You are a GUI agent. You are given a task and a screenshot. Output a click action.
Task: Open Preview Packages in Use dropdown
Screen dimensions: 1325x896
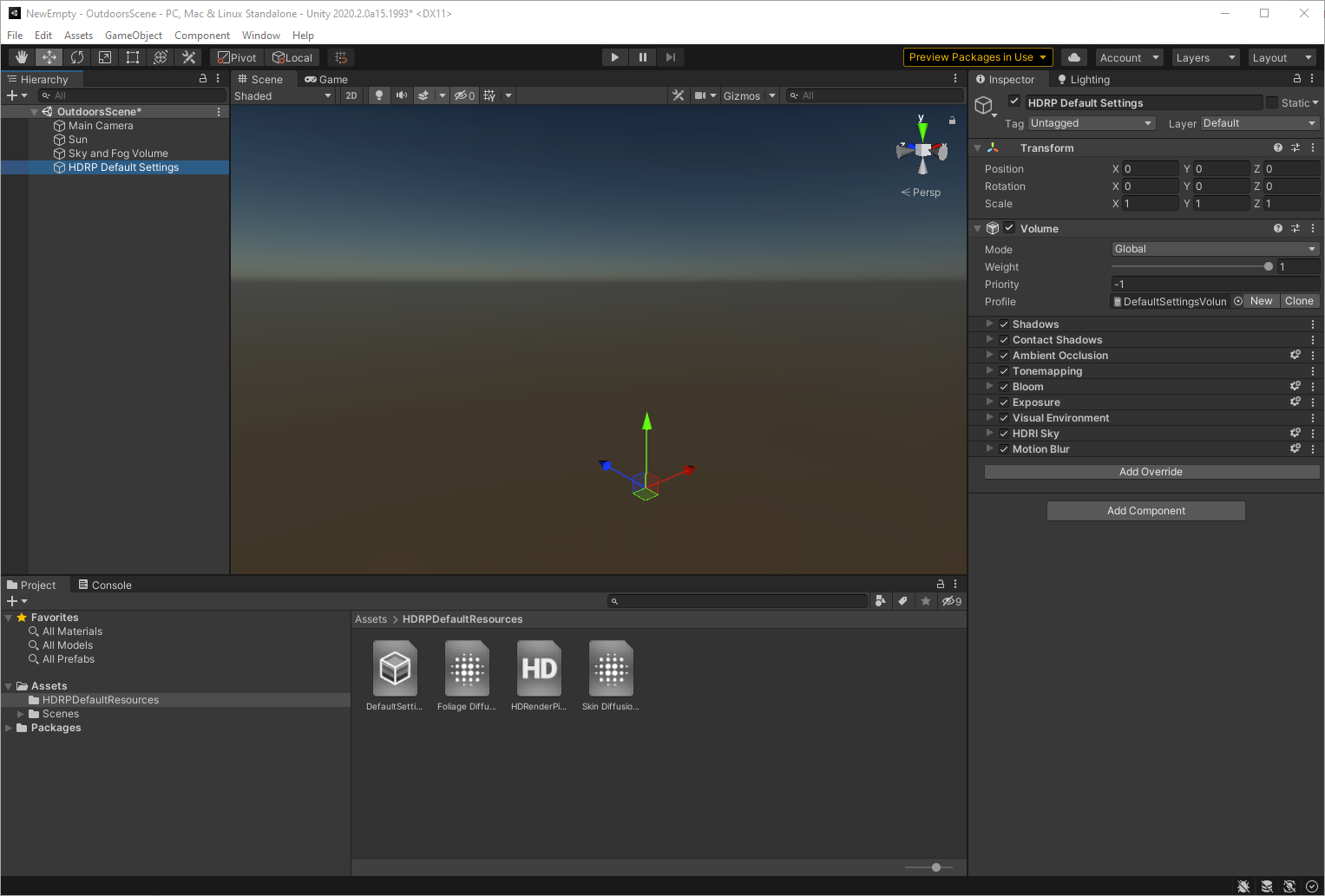coord(978,57)
